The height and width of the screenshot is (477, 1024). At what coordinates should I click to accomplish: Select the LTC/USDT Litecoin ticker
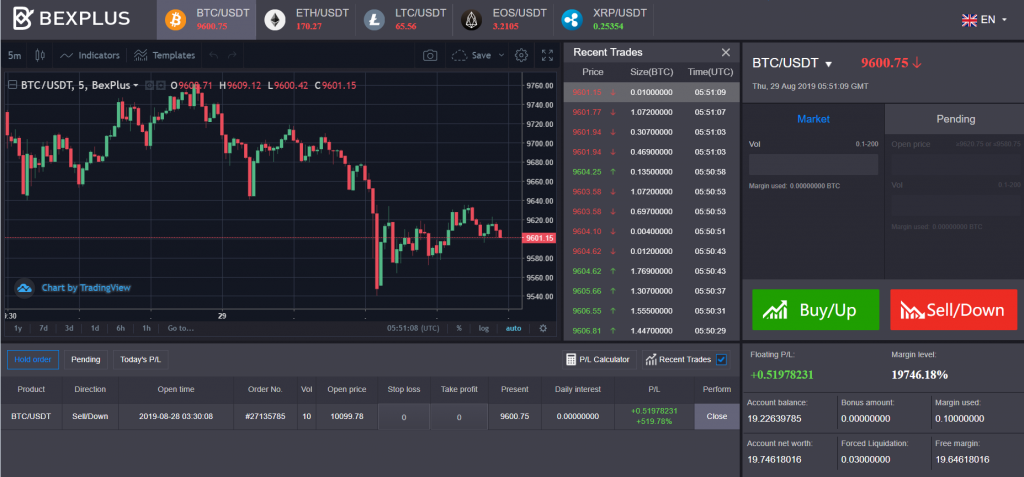coord(405,20)
